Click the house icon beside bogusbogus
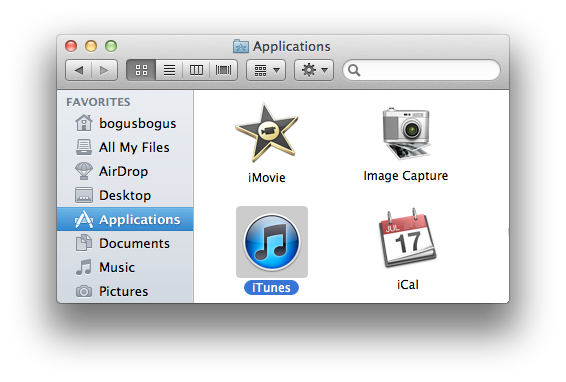 [x=84, y=123]
